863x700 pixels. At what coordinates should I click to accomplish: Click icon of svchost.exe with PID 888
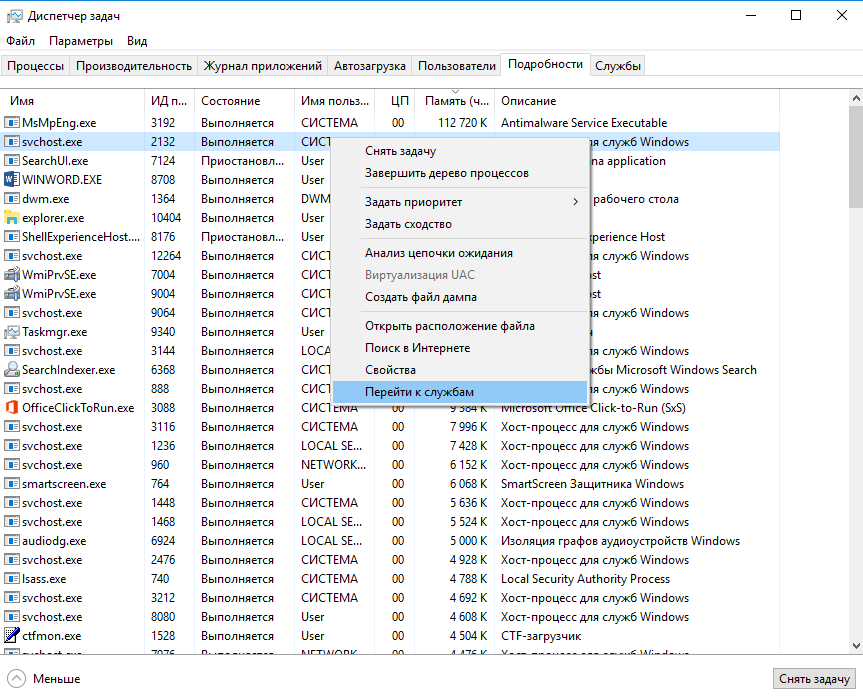tap(12, 388)
